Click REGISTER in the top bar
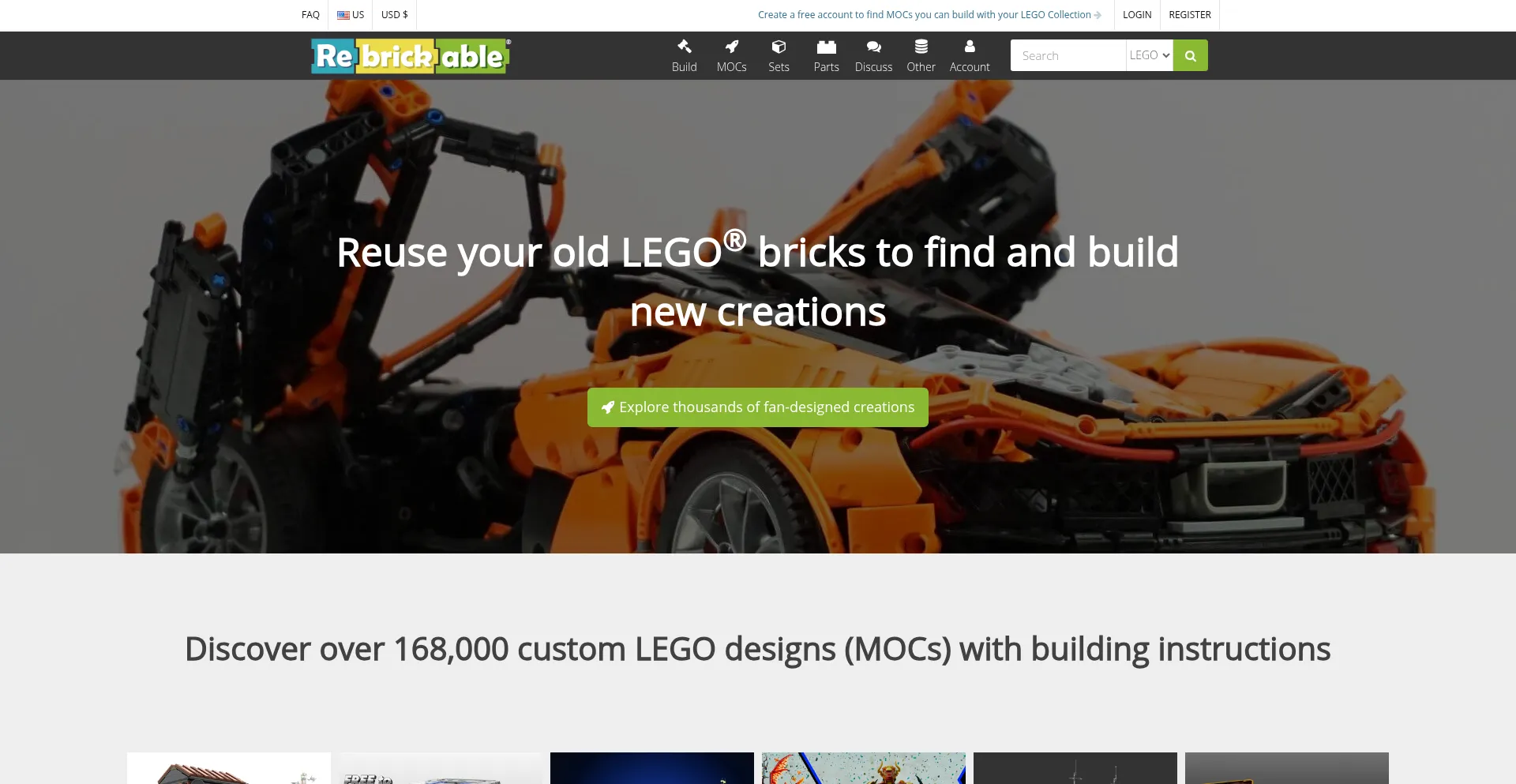 [x=1190, y=15]
